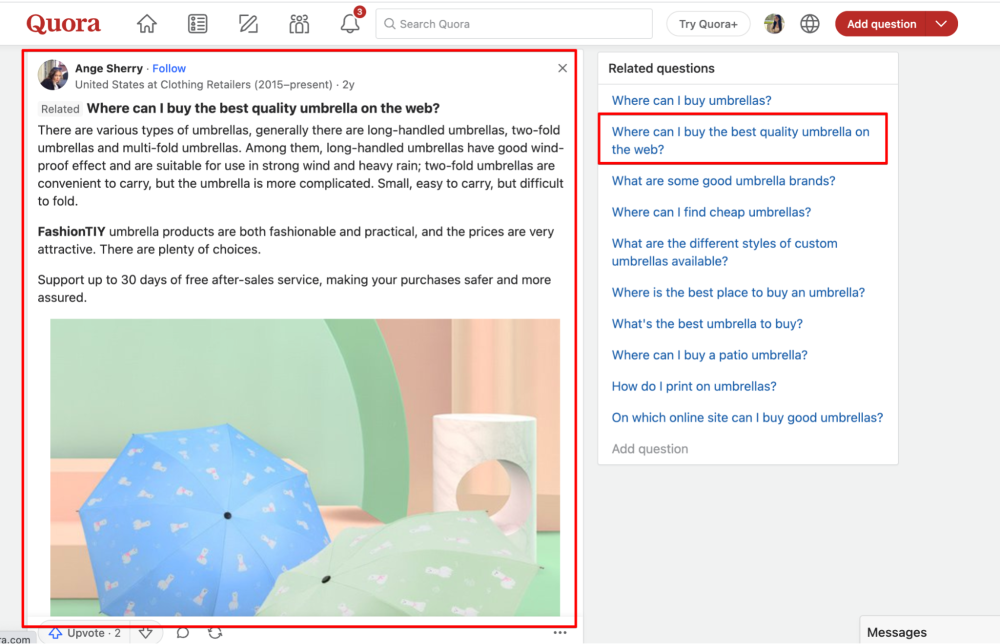Screen dimensions: 1000x644
Task: Open the Spaces people icon
Action: pos(299,24)
